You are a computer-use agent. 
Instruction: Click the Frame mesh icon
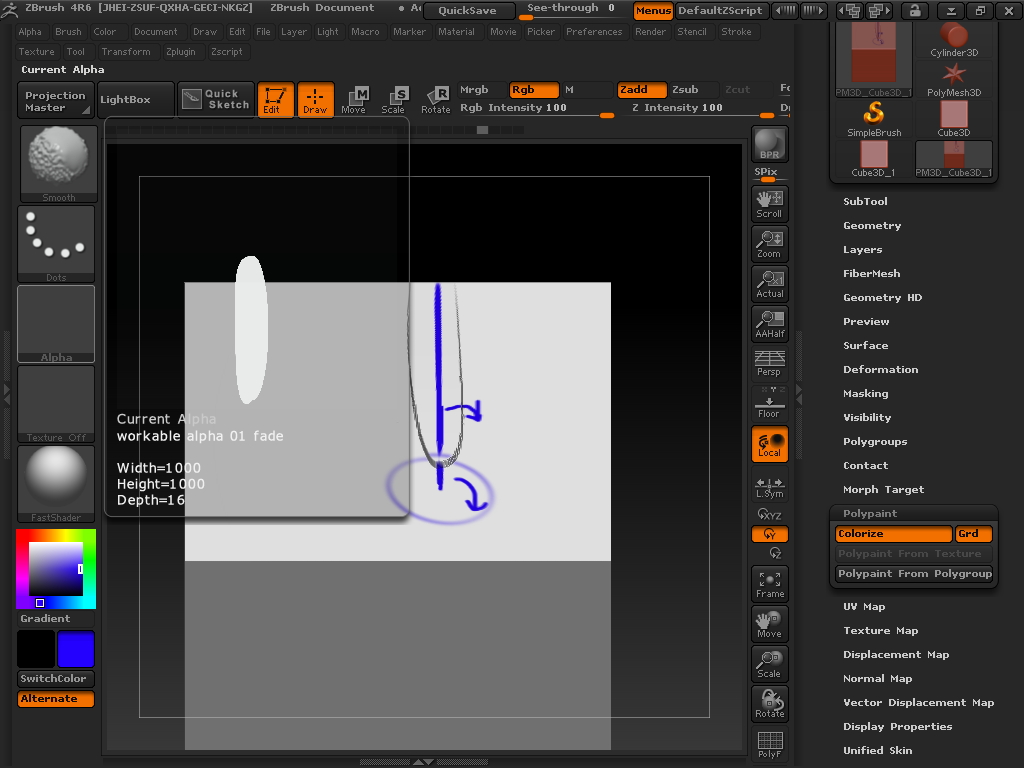coord(769,583)
